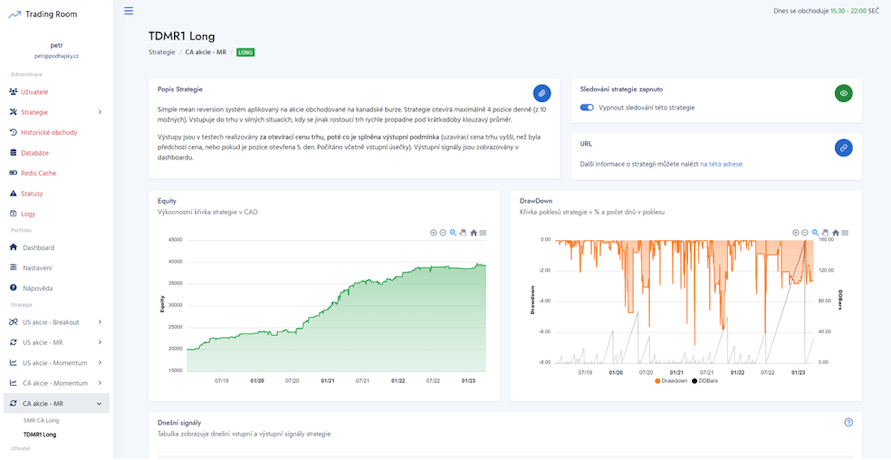The height and width of the screenshot is (460, 891).
Task: Toggle Drawdown series in chart legend
Action: click(673, 381)
